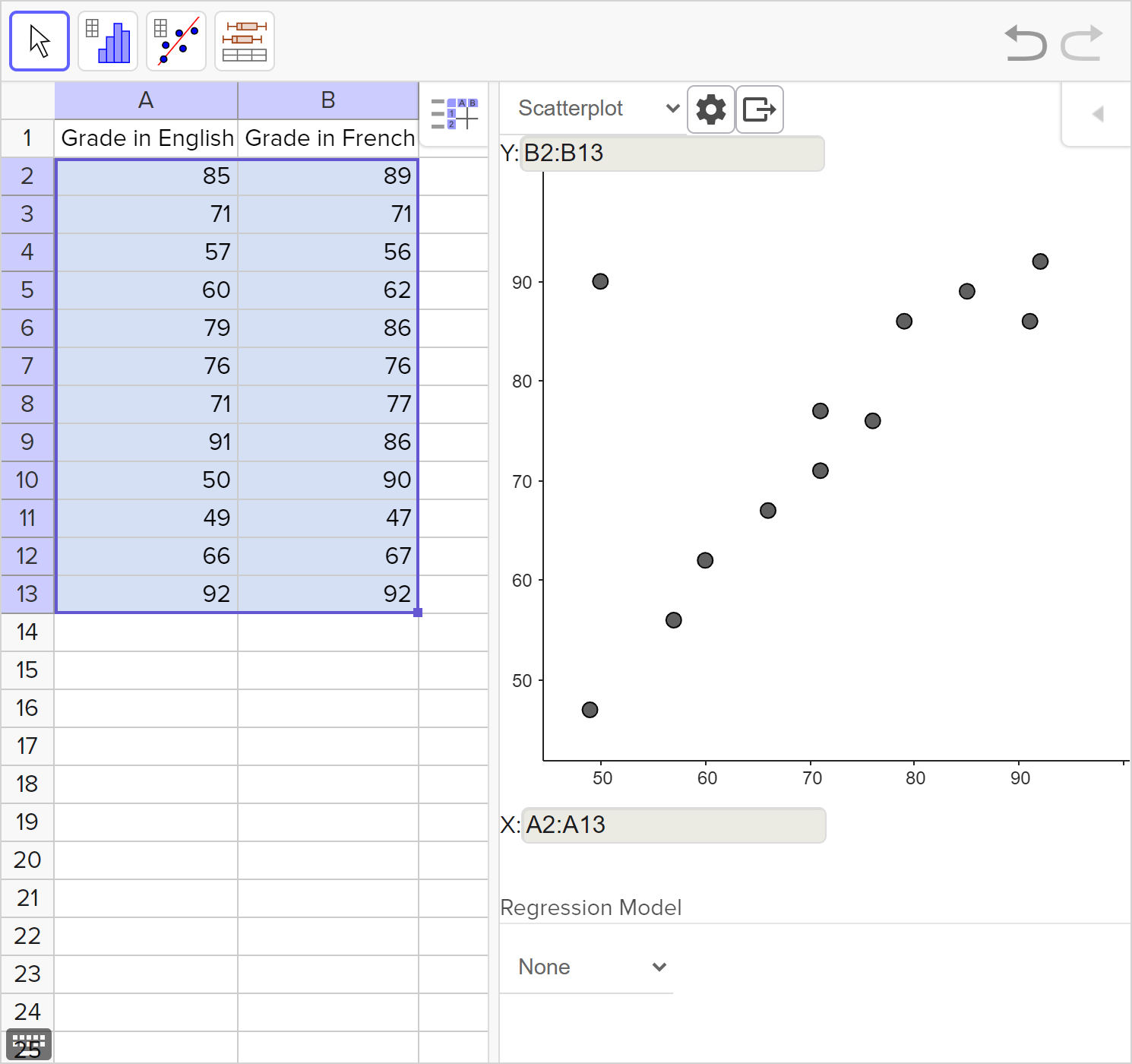Click the Undo arrow
This screenshot has width=1132, height=1064.
(1025, 43)
